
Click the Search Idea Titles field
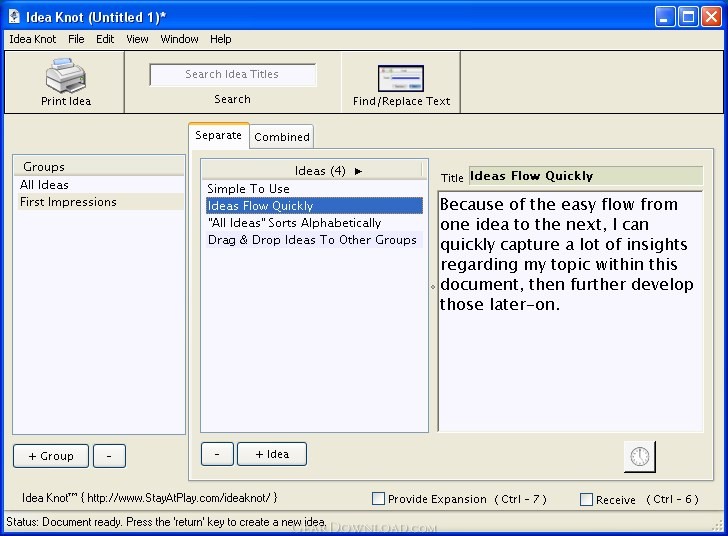(x=232, y=75)
